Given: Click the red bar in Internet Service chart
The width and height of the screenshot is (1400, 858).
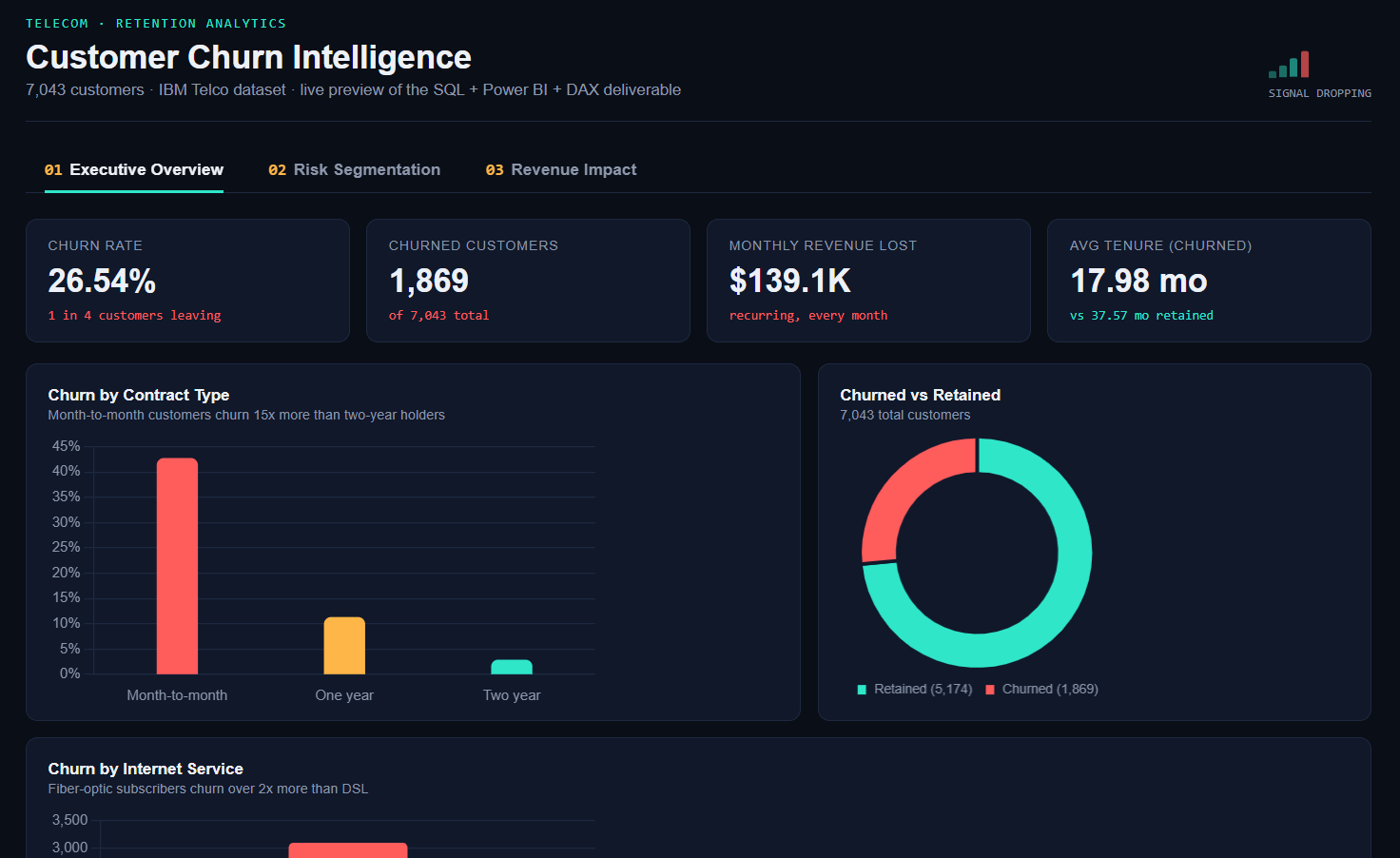Looking at the screenshot, I should pos(348,850).
